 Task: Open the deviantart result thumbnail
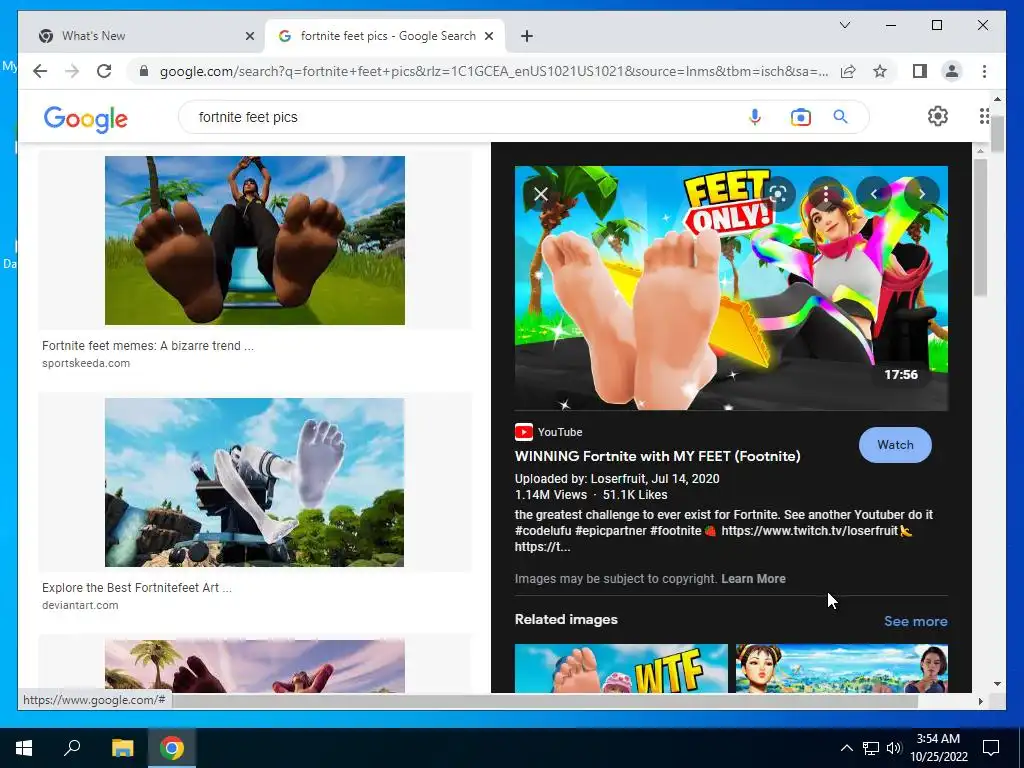[x=255, y=482]
